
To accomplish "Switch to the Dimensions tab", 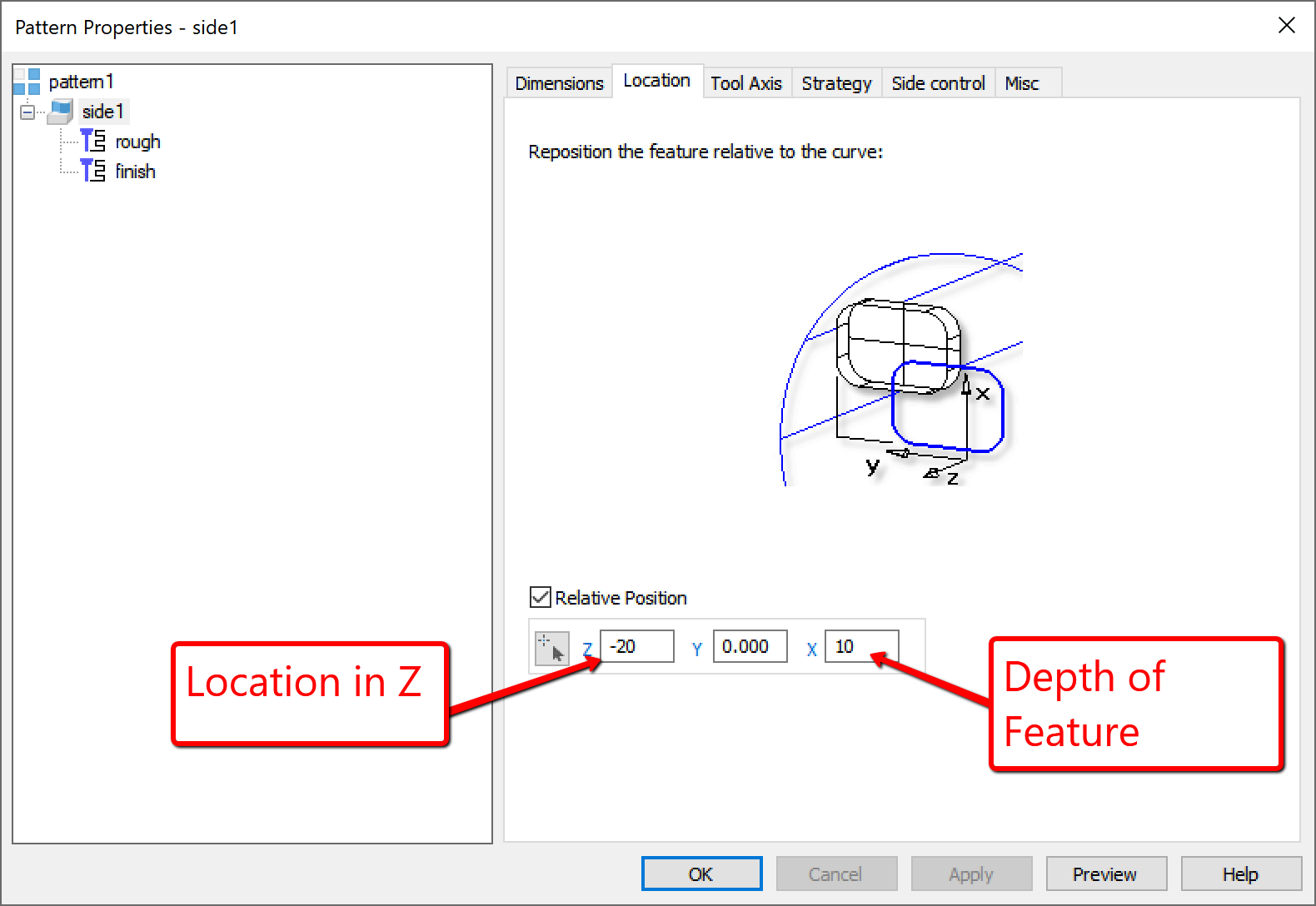I will coord(559,83).
